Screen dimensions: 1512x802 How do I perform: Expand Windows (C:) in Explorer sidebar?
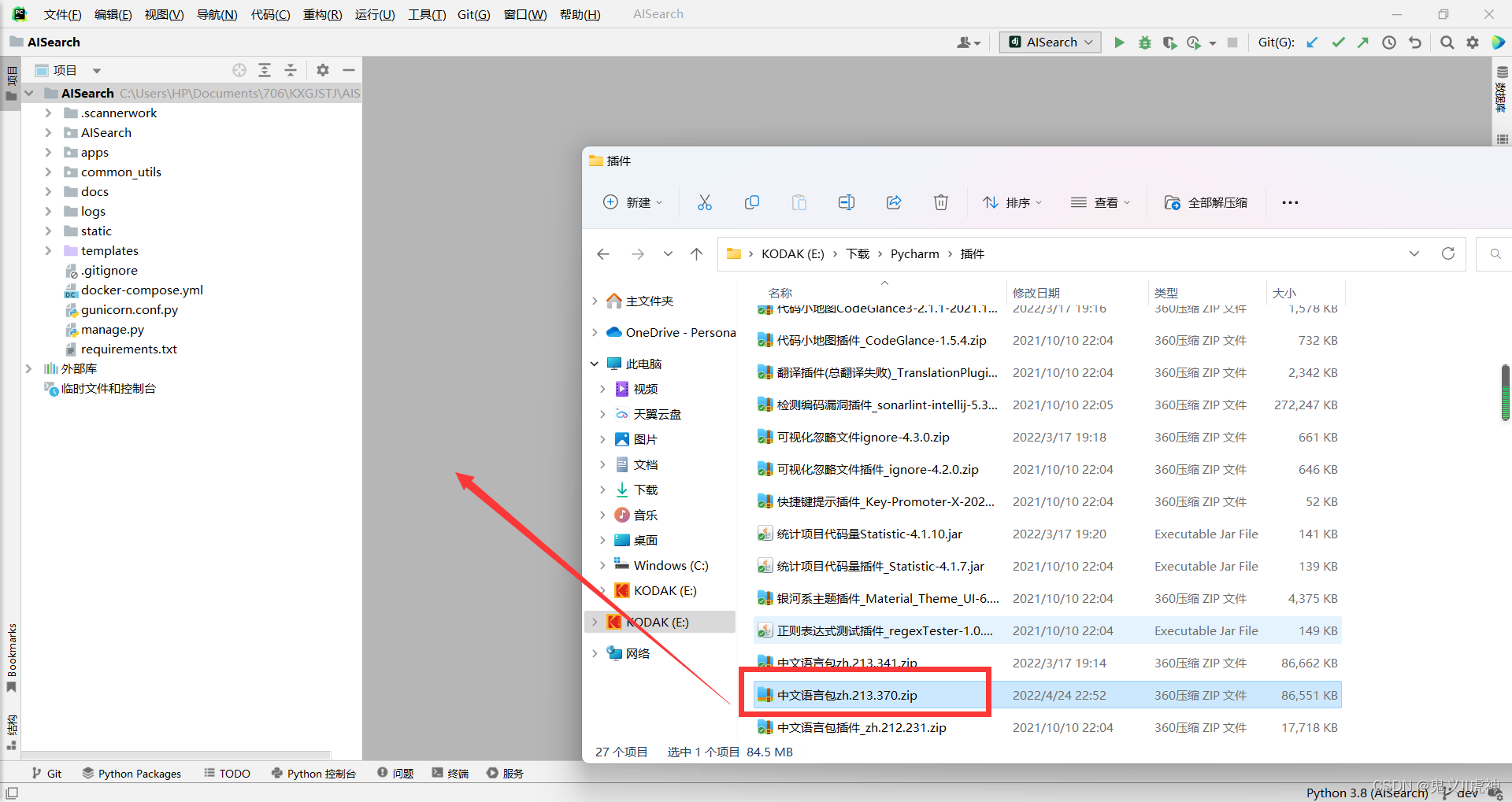pyautogui.click(x=602, y=565)
